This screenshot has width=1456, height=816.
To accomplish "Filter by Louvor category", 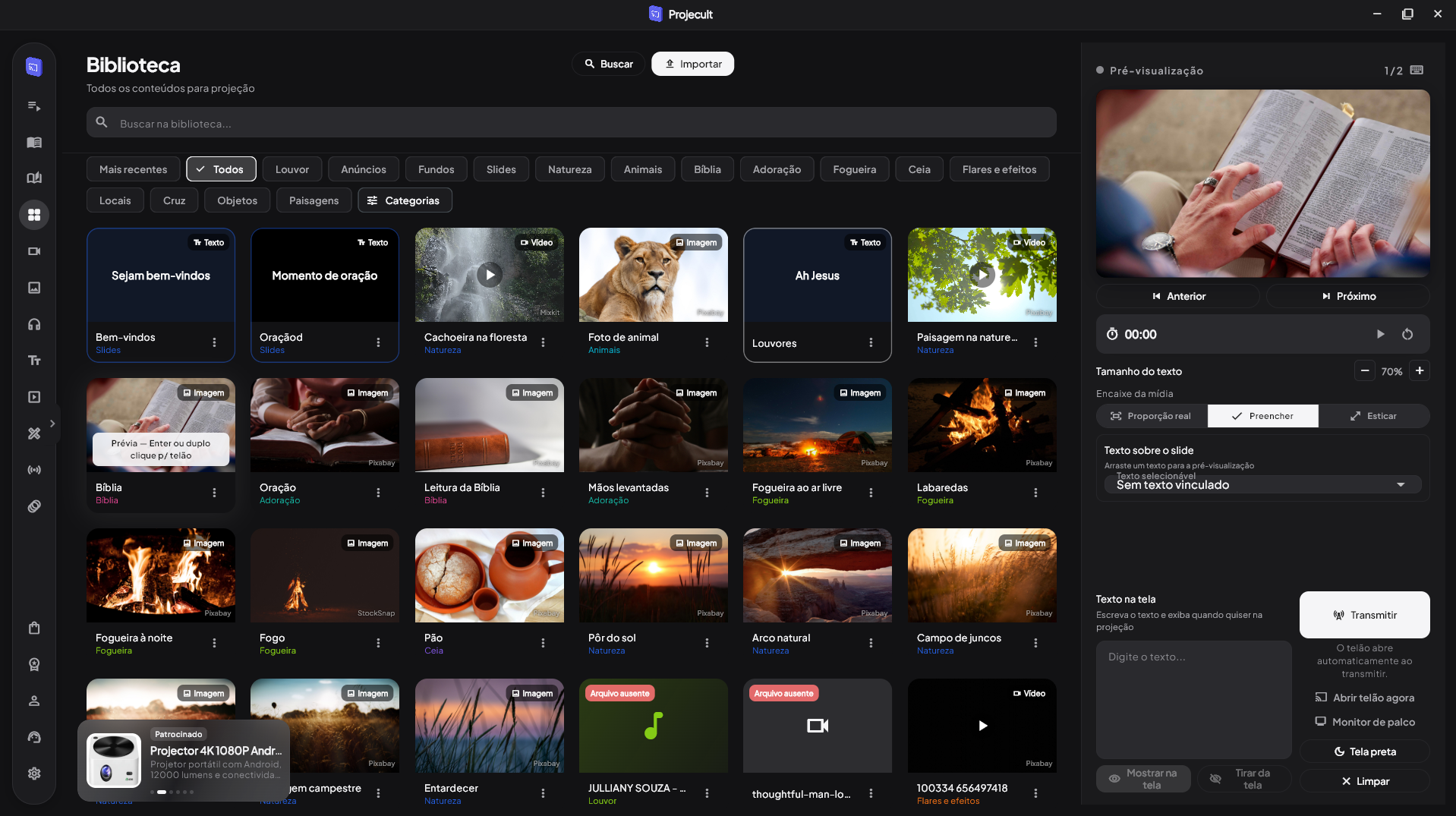I will 292,169.
